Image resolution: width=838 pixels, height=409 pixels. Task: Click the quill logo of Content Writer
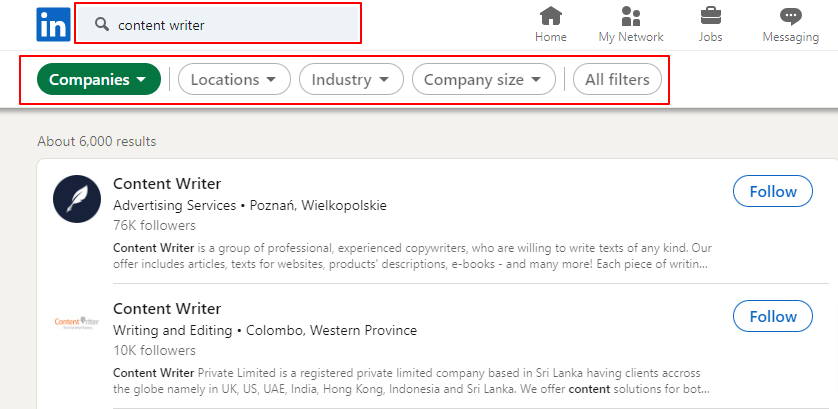coord(77,199)
